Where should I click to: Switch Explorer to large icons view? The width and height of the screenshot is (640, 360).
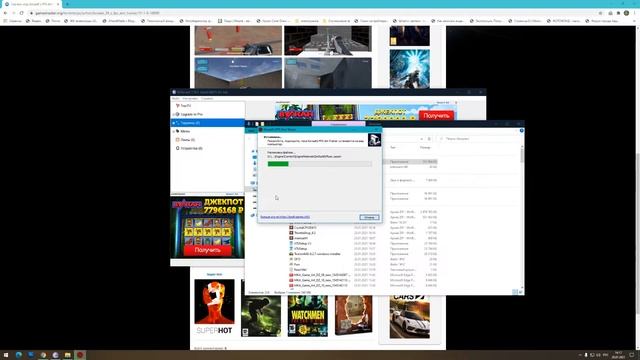(x=521, y=292)
